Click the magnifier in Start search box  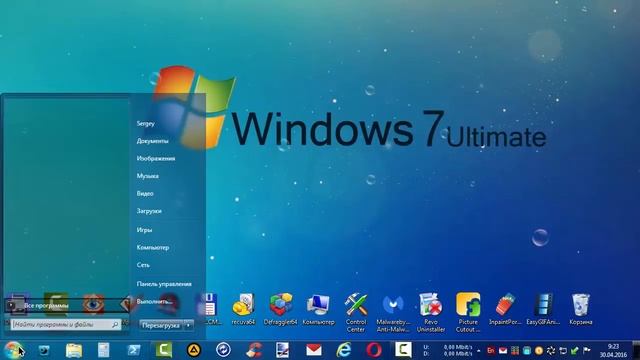coord(115,324)
